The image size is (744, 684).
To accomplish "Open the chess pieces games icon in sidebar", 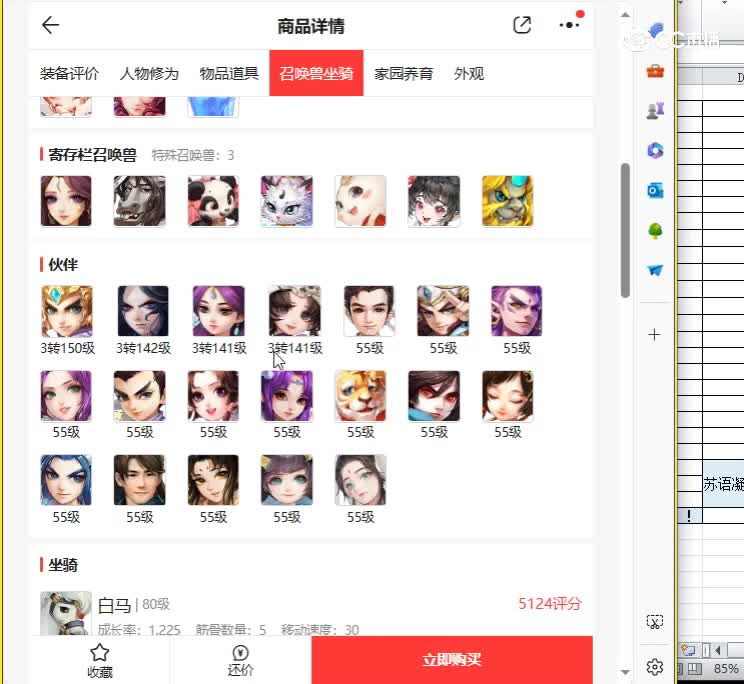I will click(655, 111).
